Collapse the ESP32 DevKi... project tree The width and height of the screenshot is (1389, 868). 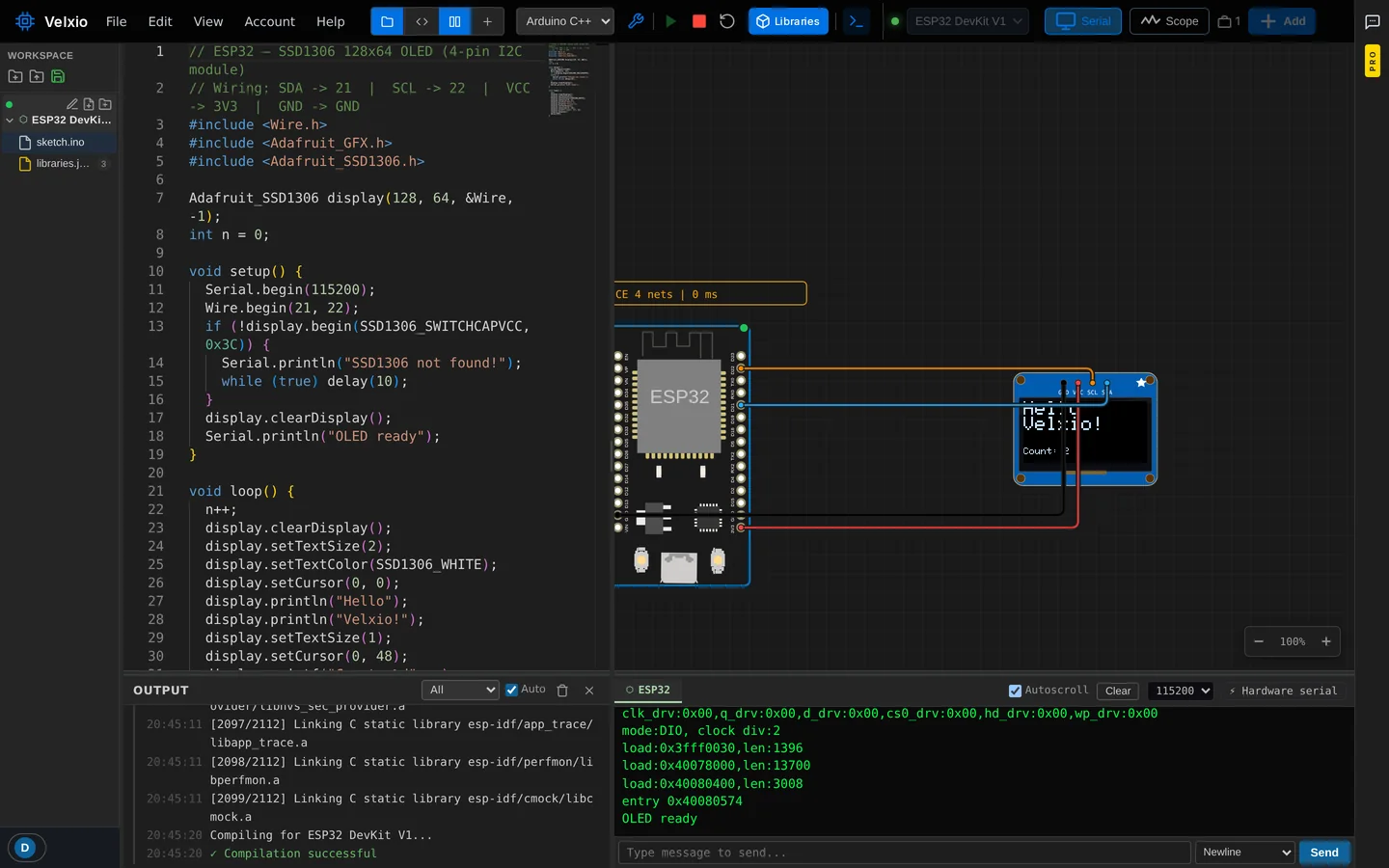10,121
